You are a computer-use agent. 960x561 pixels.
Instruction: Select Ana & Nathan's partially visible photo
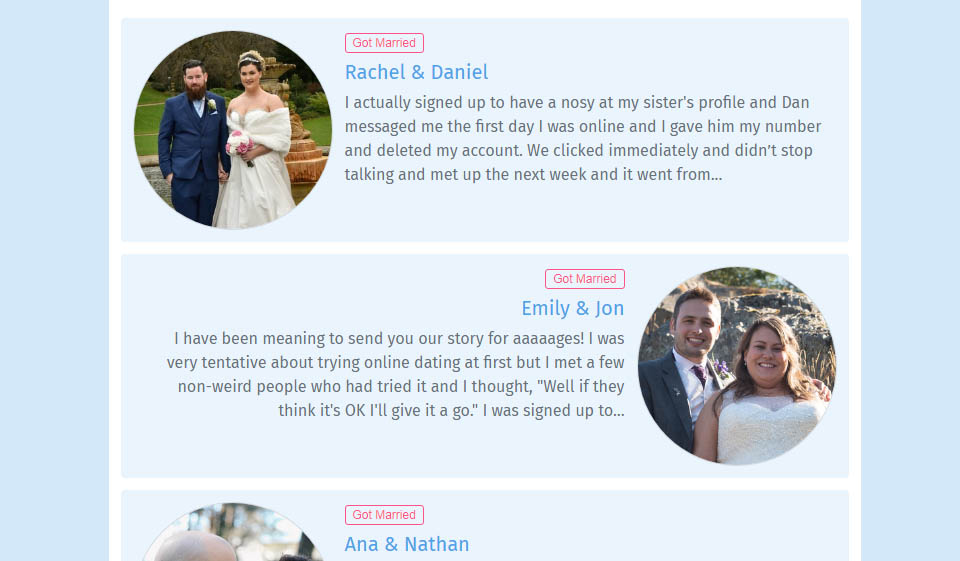click(233, 532)
